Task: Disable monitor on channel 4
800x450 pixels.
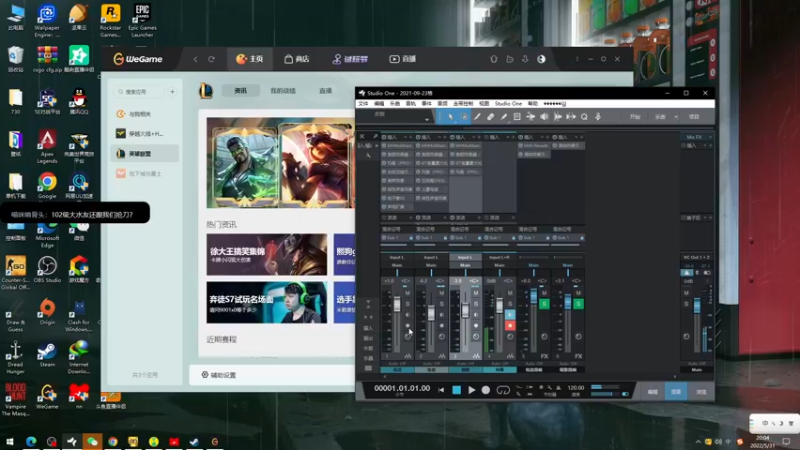Action: [510, 315]
